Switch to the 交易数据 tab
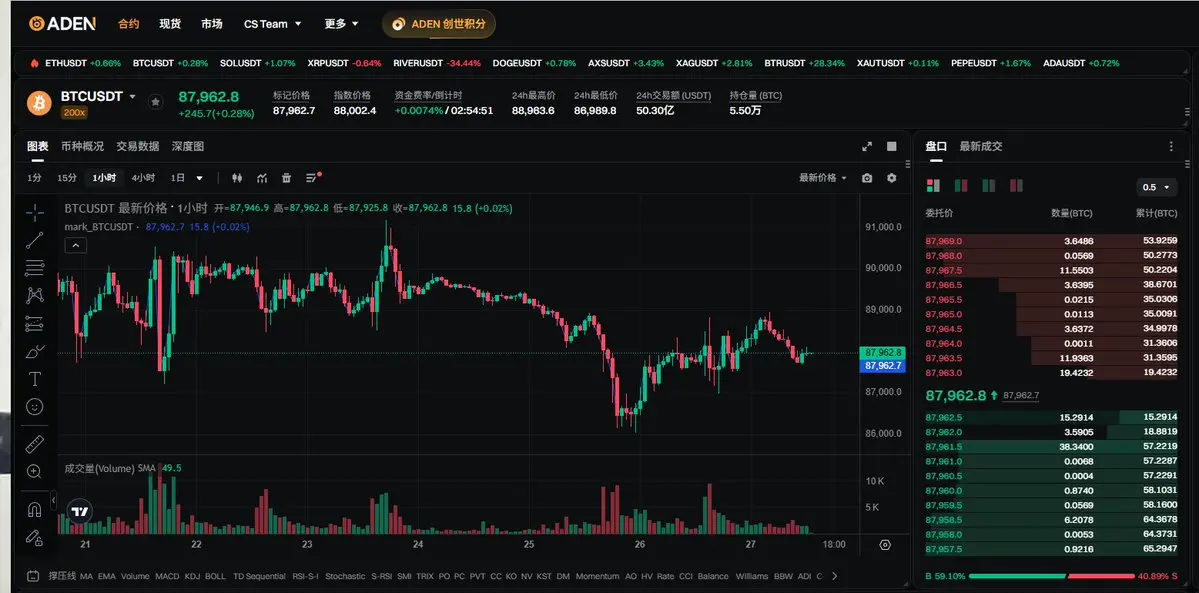This screenshot has height=593, width=1199. (138, 146)
